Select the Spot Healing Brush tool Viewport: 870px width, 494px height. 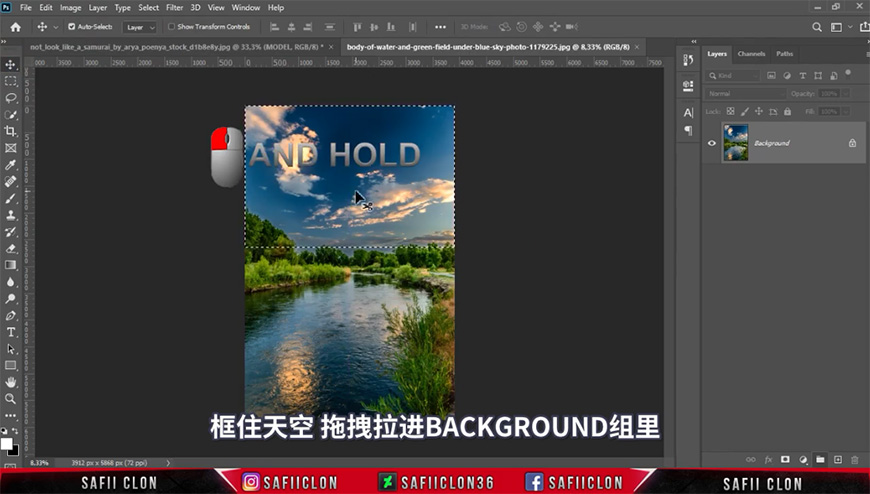11,182
